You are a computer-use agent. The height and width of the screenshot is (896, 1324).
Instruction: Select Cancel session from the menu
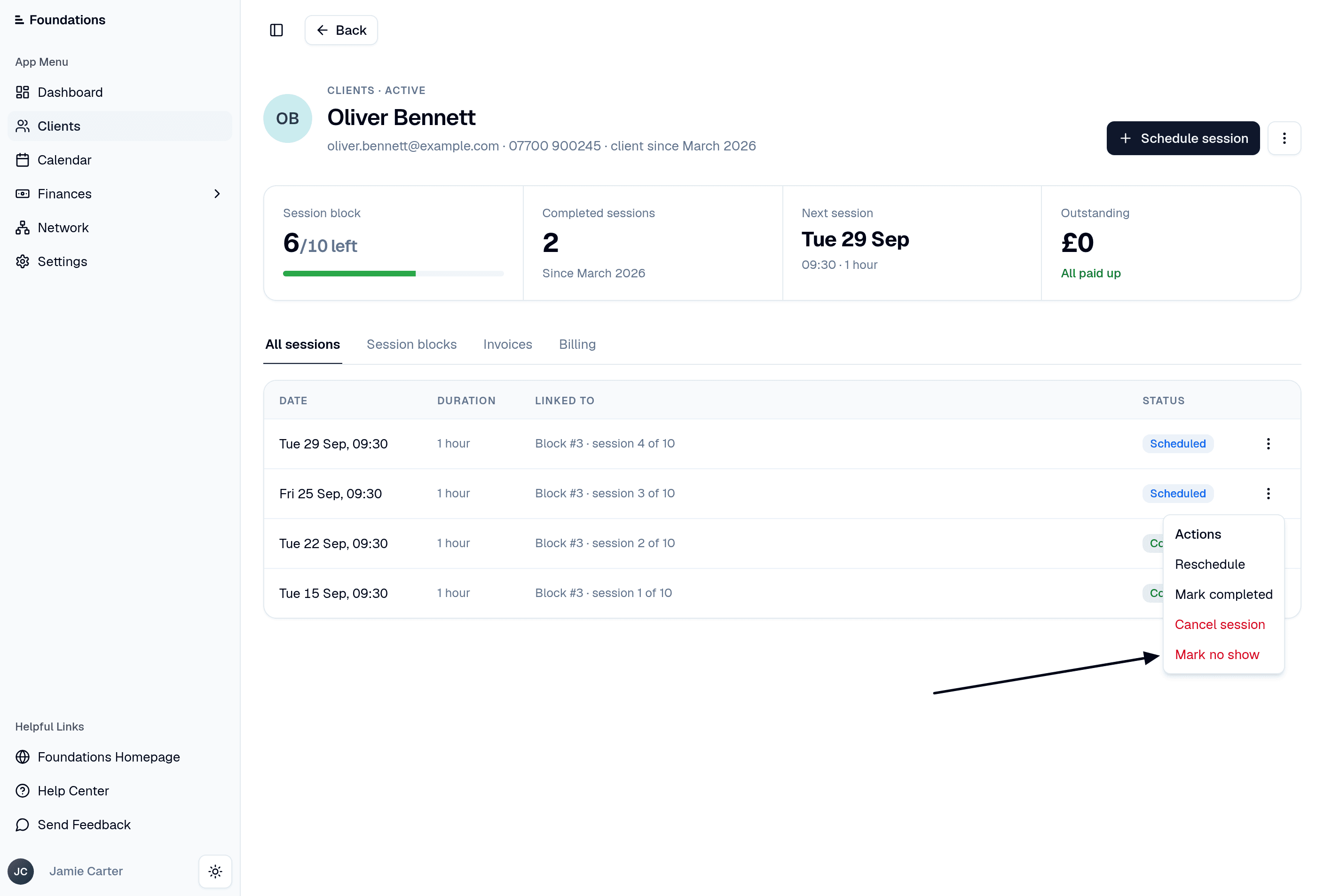tap(1223, 624)
